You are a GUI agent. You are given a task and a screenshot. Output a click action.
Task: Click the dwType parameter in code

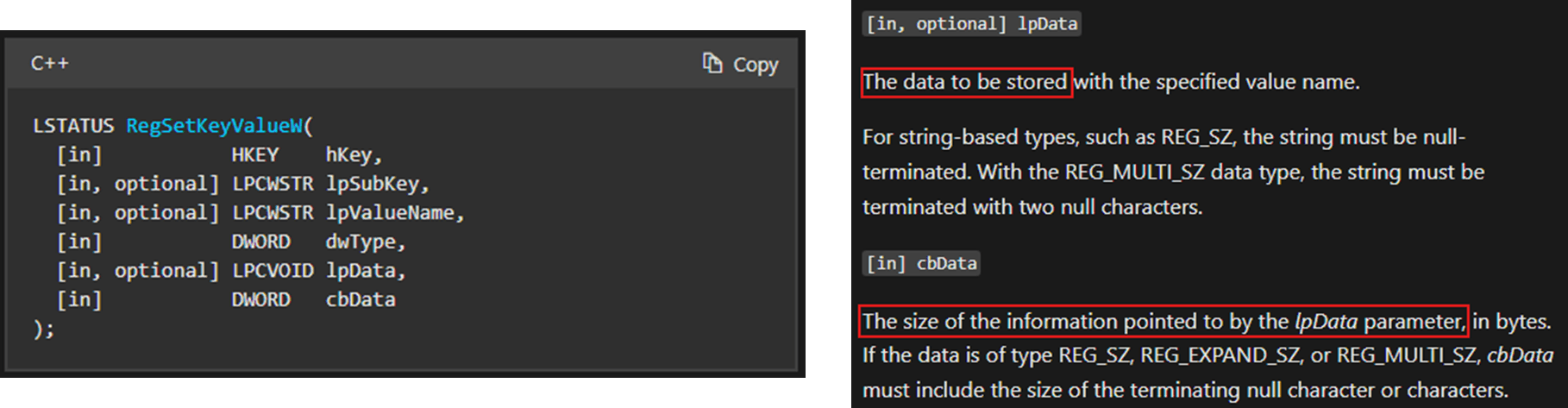(x=361, y=242)
